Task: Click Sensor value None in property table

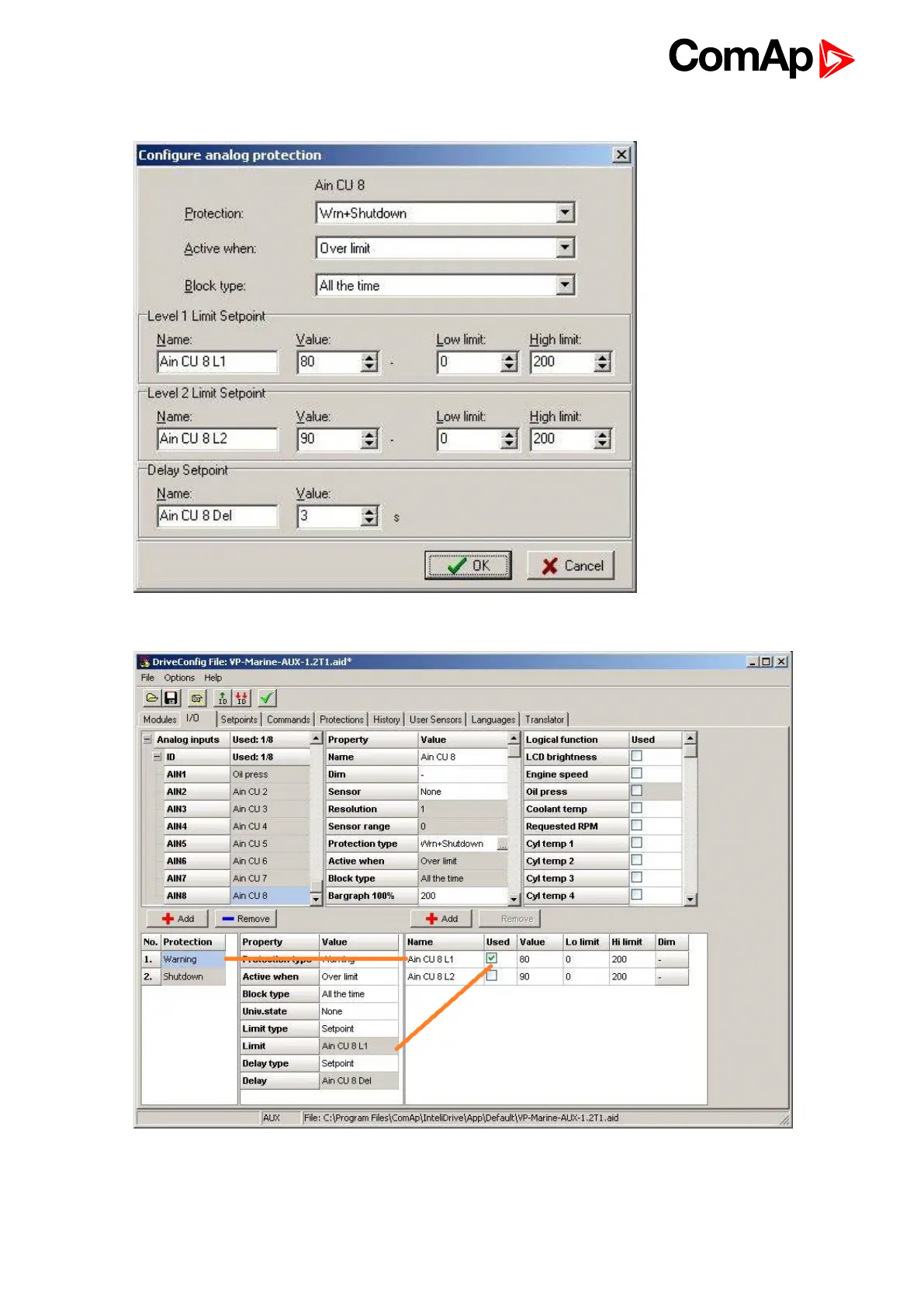Action: (462, 792)
